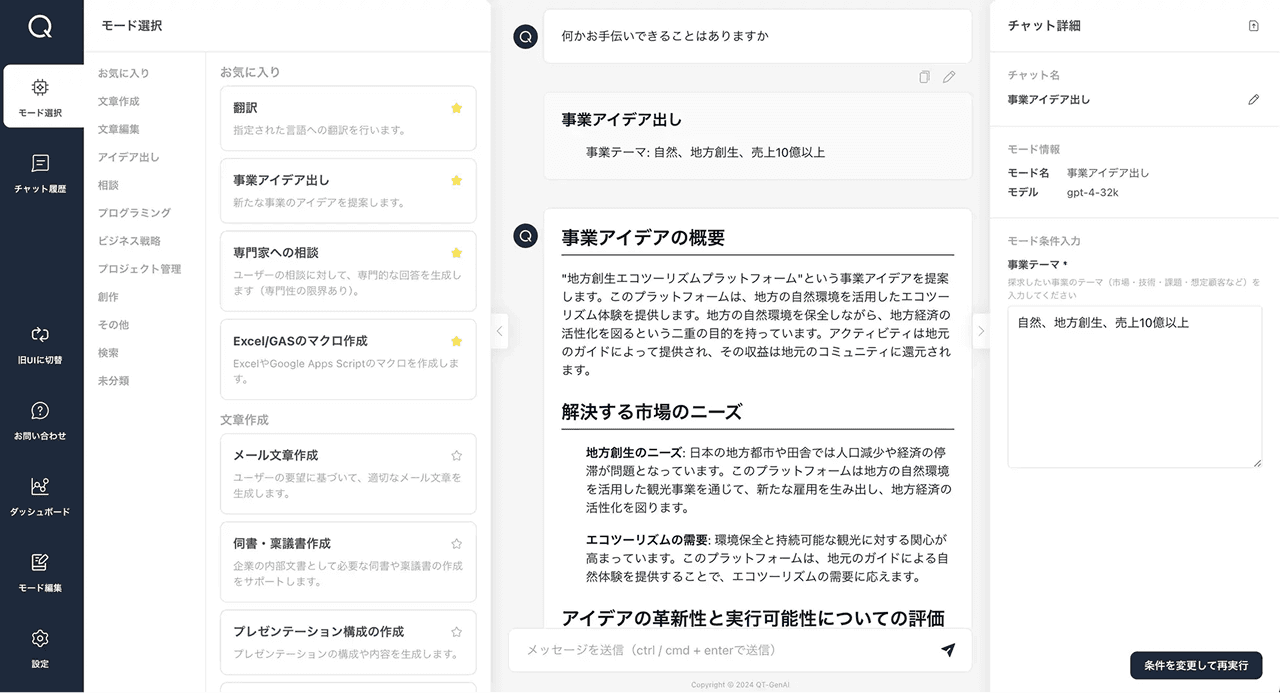Edit chat name with pencil icon
1280x693 pixels.
pos(1254,100)
